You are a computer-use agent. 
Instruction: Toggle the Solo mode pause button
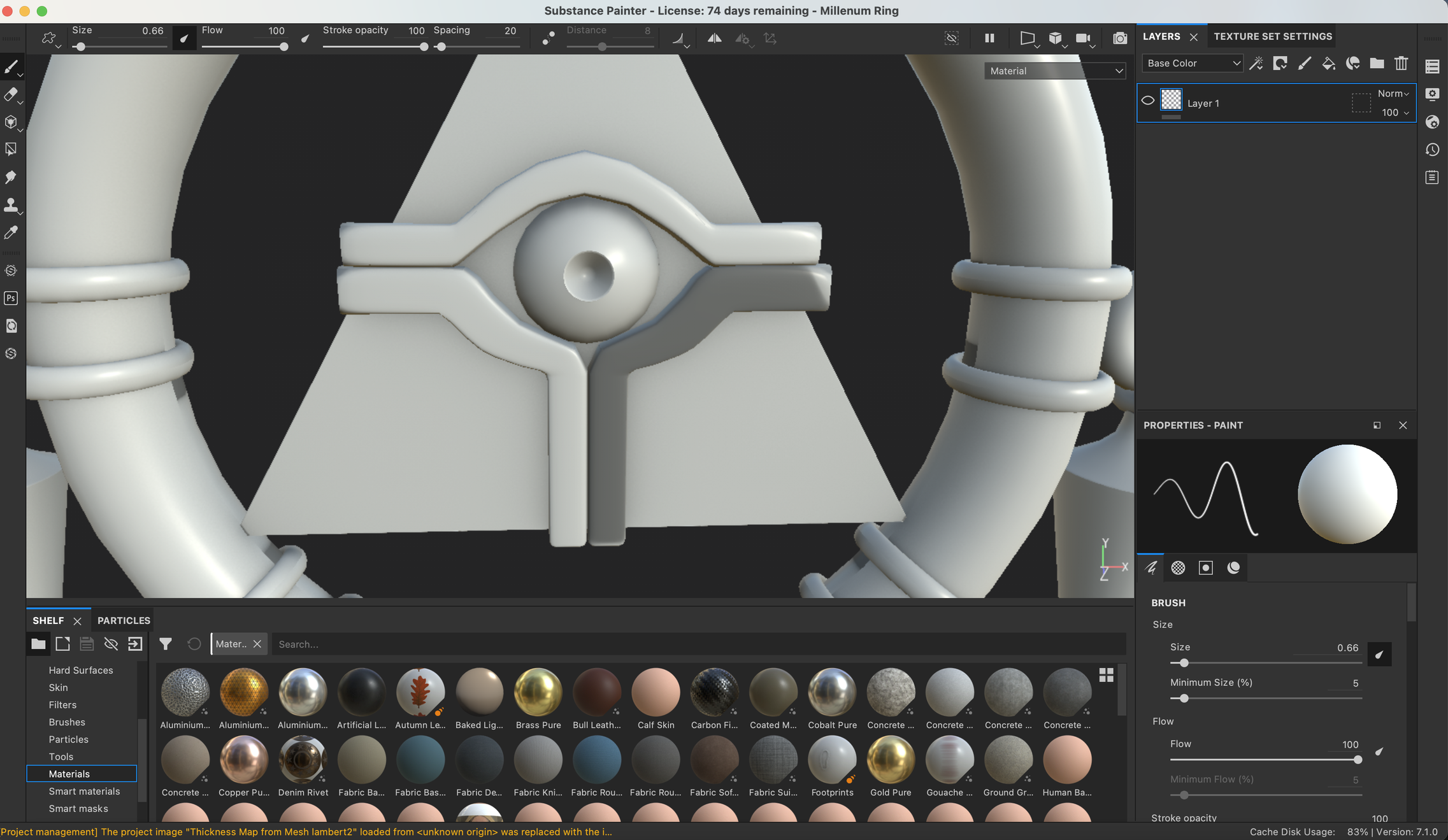coord(988,37)
